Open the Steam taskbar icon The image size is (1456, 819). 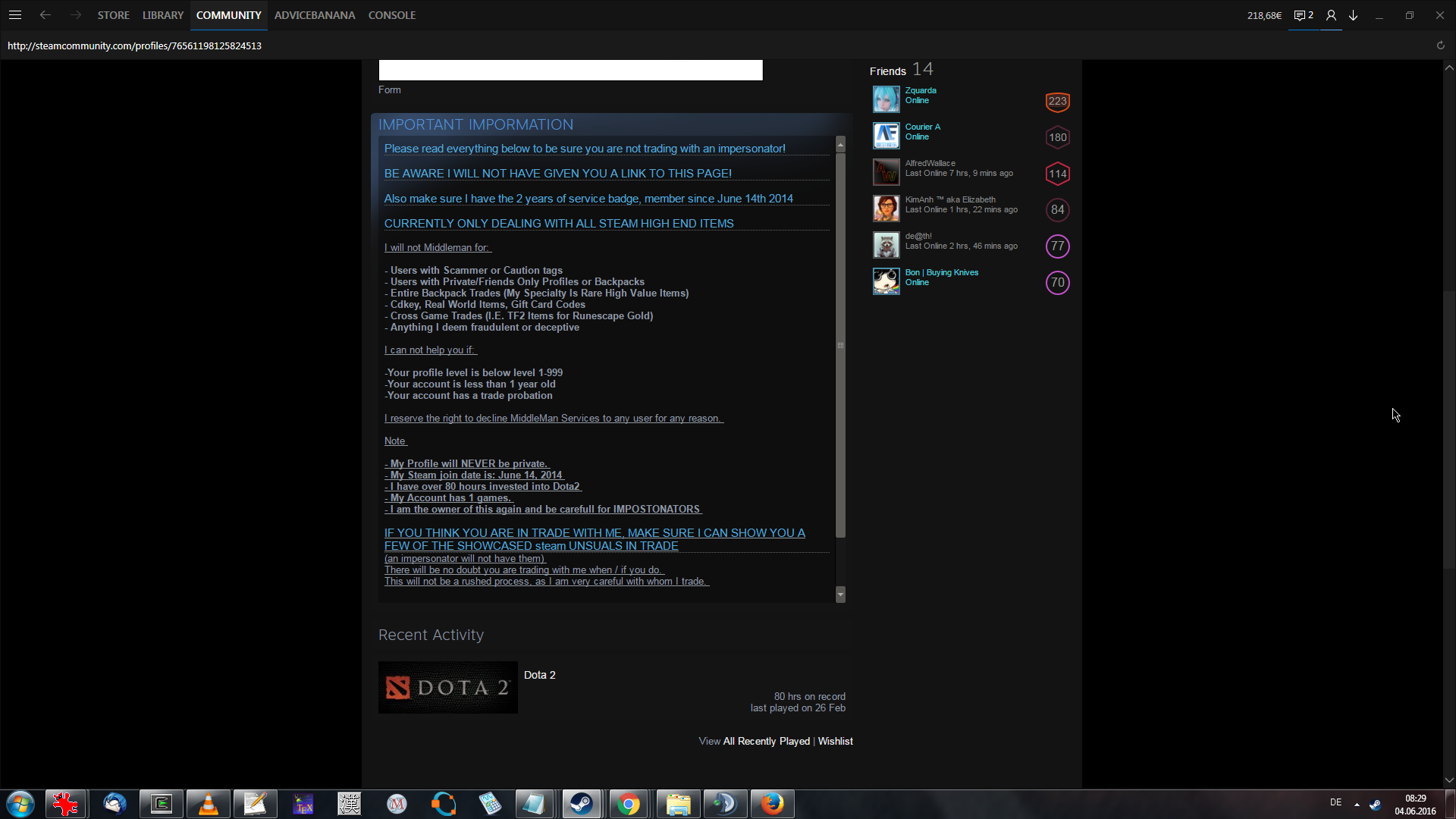point(582,803)
